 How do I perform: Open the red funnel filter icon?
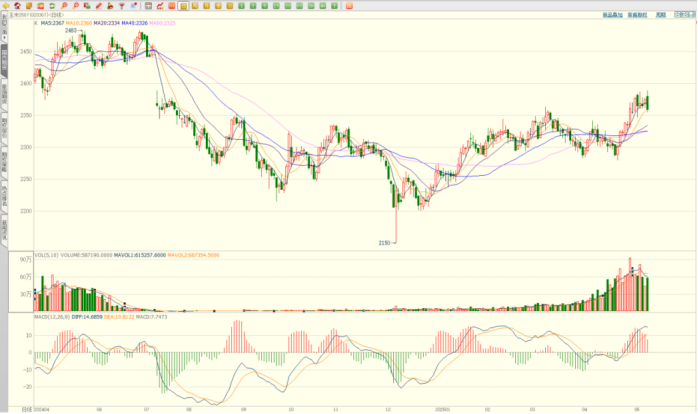[x=122, y=5]
